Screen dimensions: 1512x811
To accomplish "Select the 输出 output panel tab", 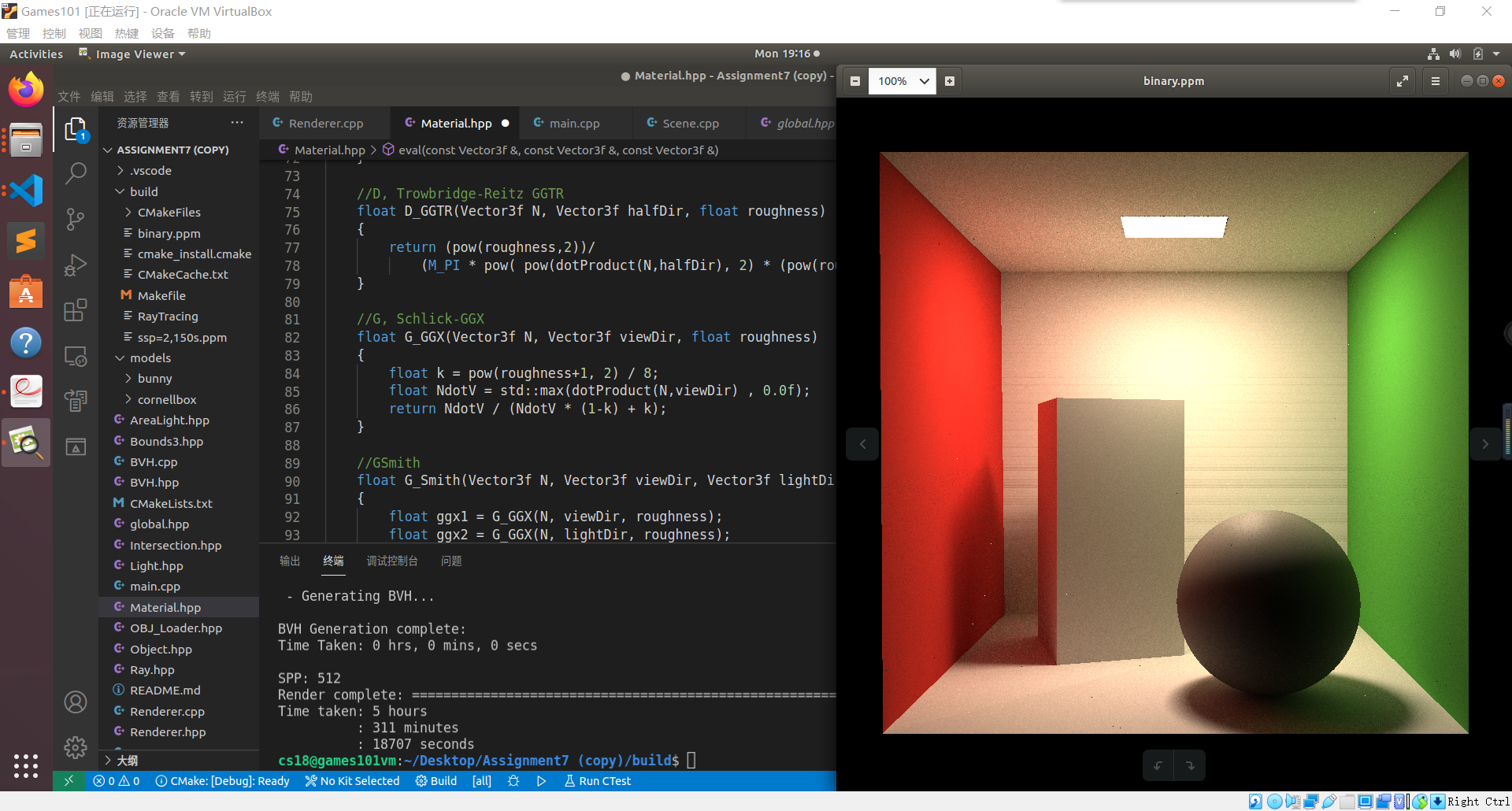I will [x=290, y=561].
